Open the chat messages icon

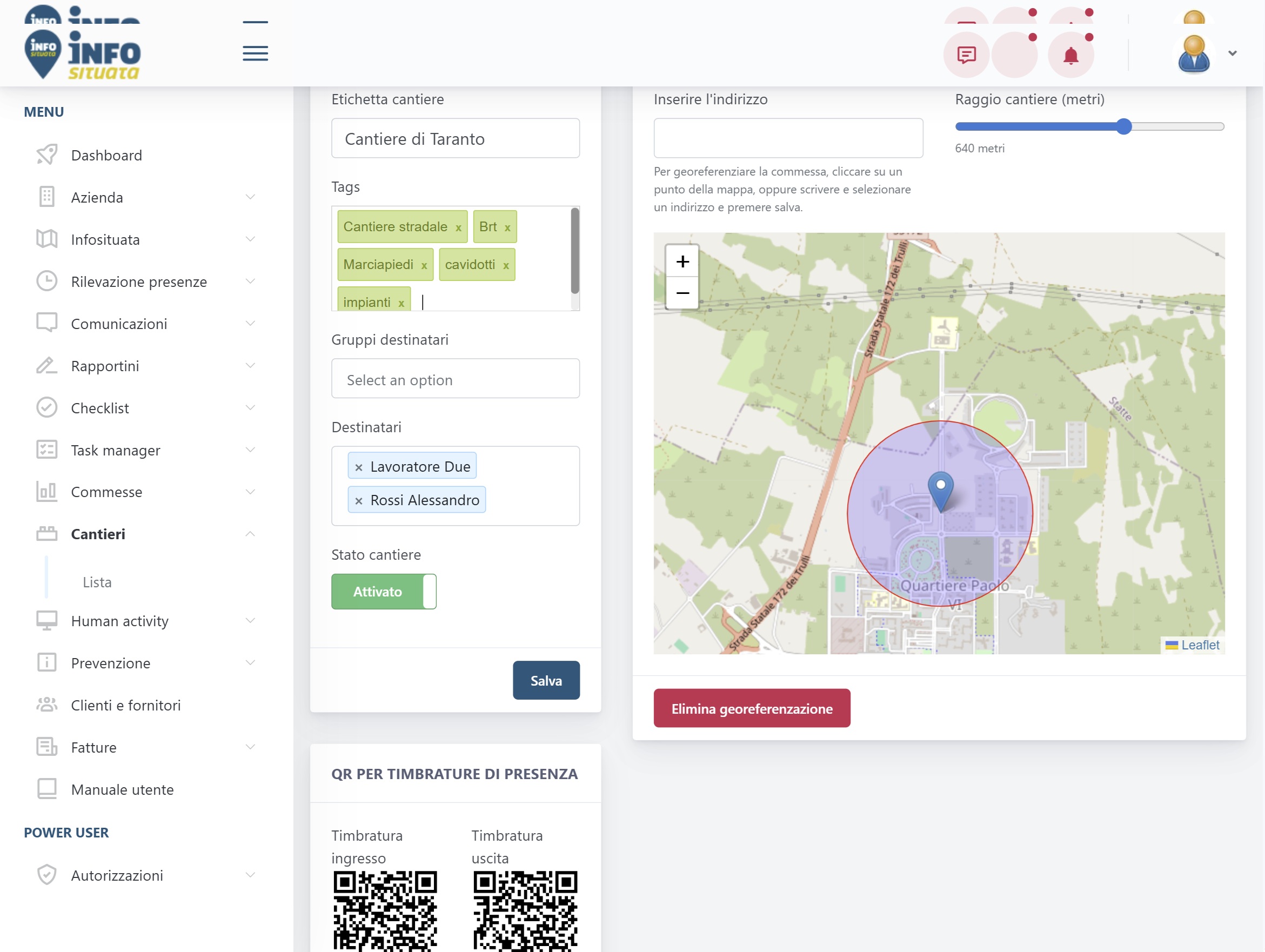tap(966, 55)
